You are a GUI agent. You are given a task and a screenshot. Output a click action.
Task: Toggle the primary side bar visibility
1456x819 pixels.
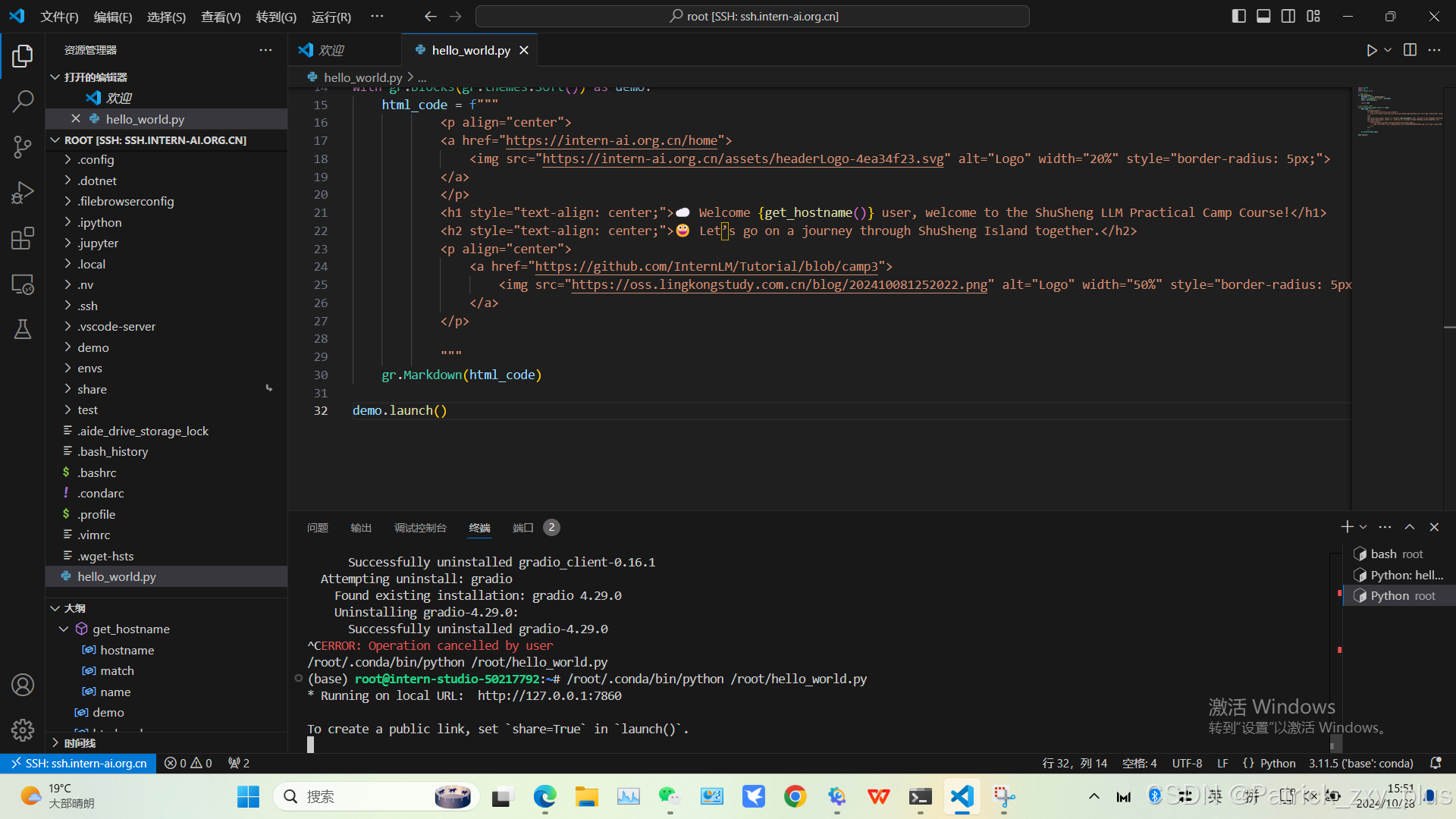(x=1238, y=16)
